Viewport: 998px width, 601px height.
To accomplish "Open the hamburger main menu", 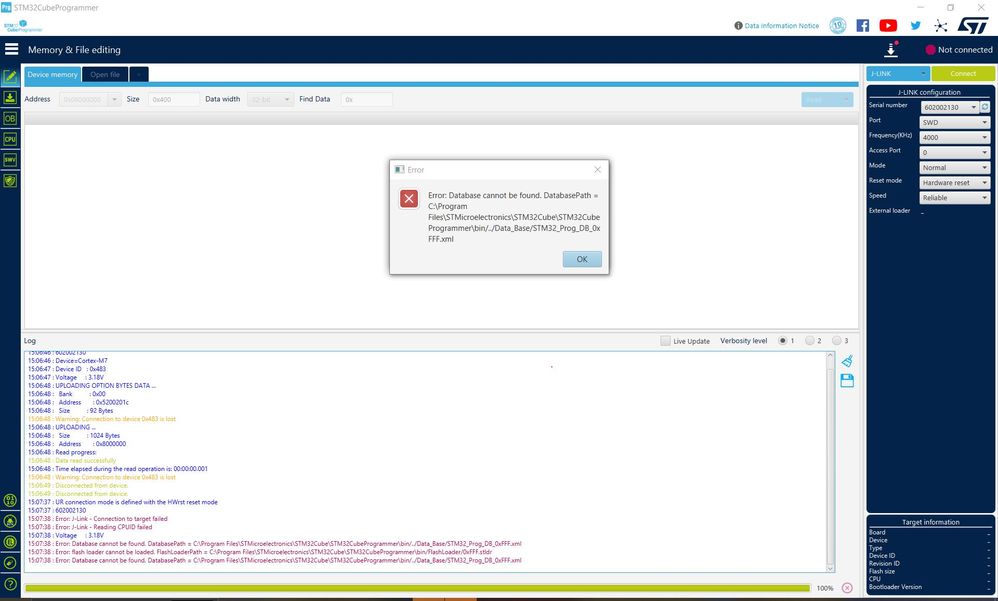I will 11,50.
